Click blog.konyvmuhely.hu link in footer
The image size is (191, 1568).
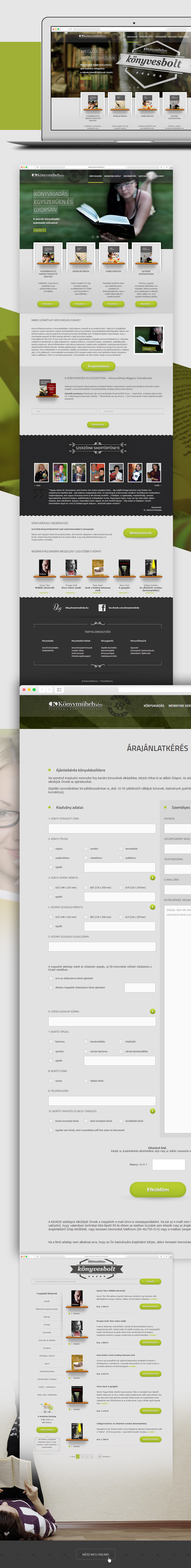(77, 608)
